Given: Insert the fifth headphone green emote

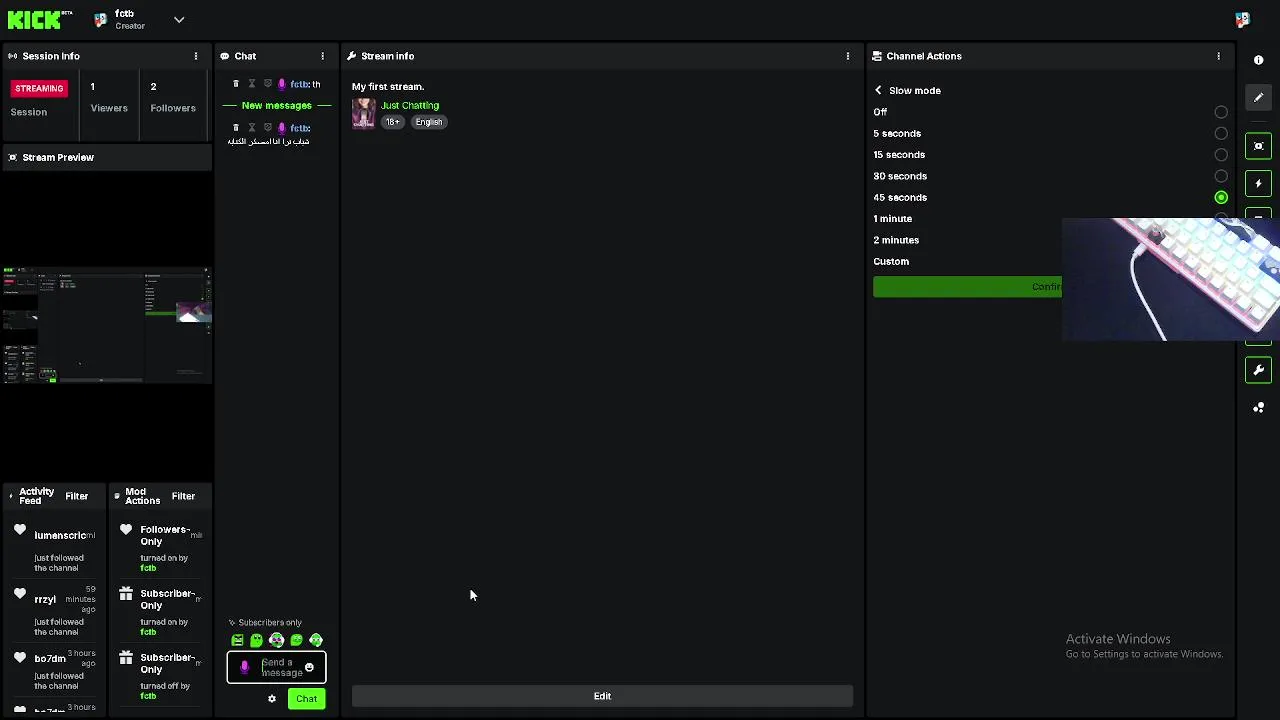Looking at the screenshot, I should point(316,640).
